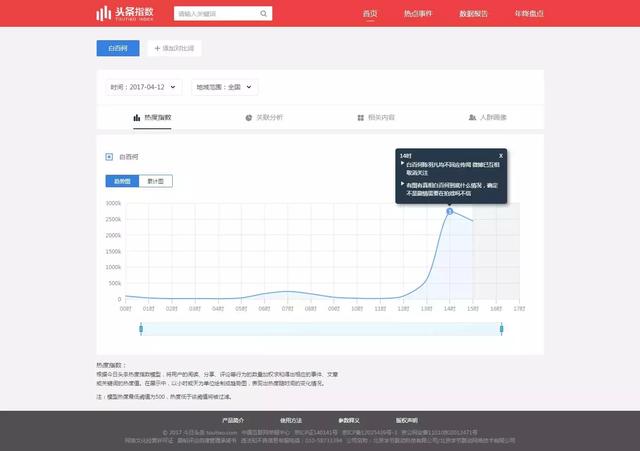This screenshot has height=451, width=640.
Task: Click the magnifier search icon
Action: (x=264, y=13)
